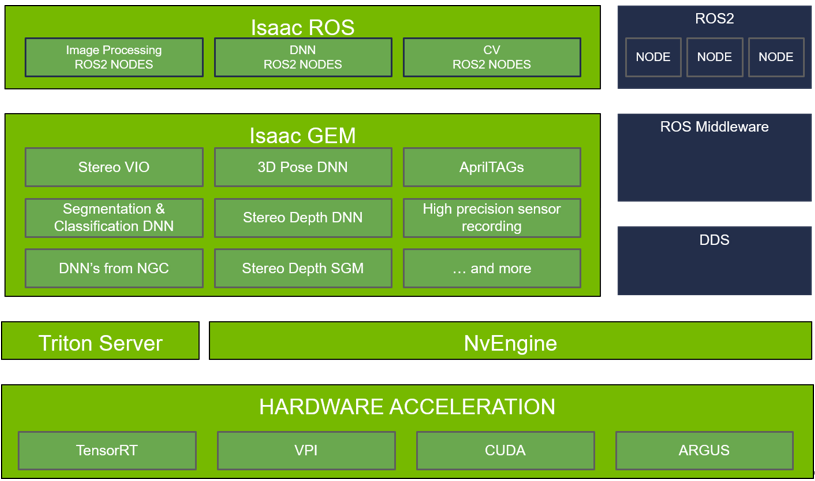Choose the ARGUS box

coord(704,450)
